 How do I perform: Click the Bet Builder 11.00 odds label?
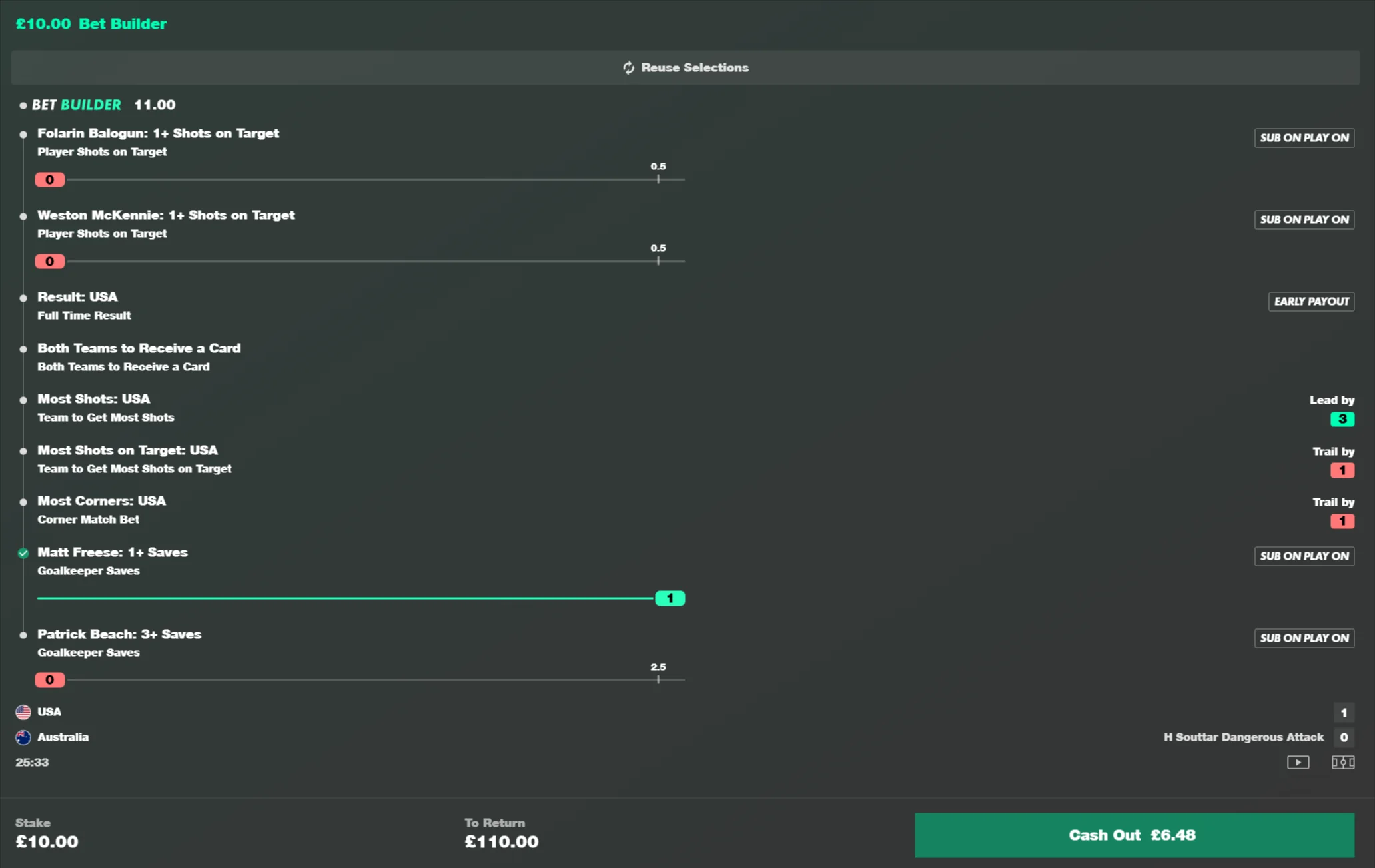pos(103,105)
